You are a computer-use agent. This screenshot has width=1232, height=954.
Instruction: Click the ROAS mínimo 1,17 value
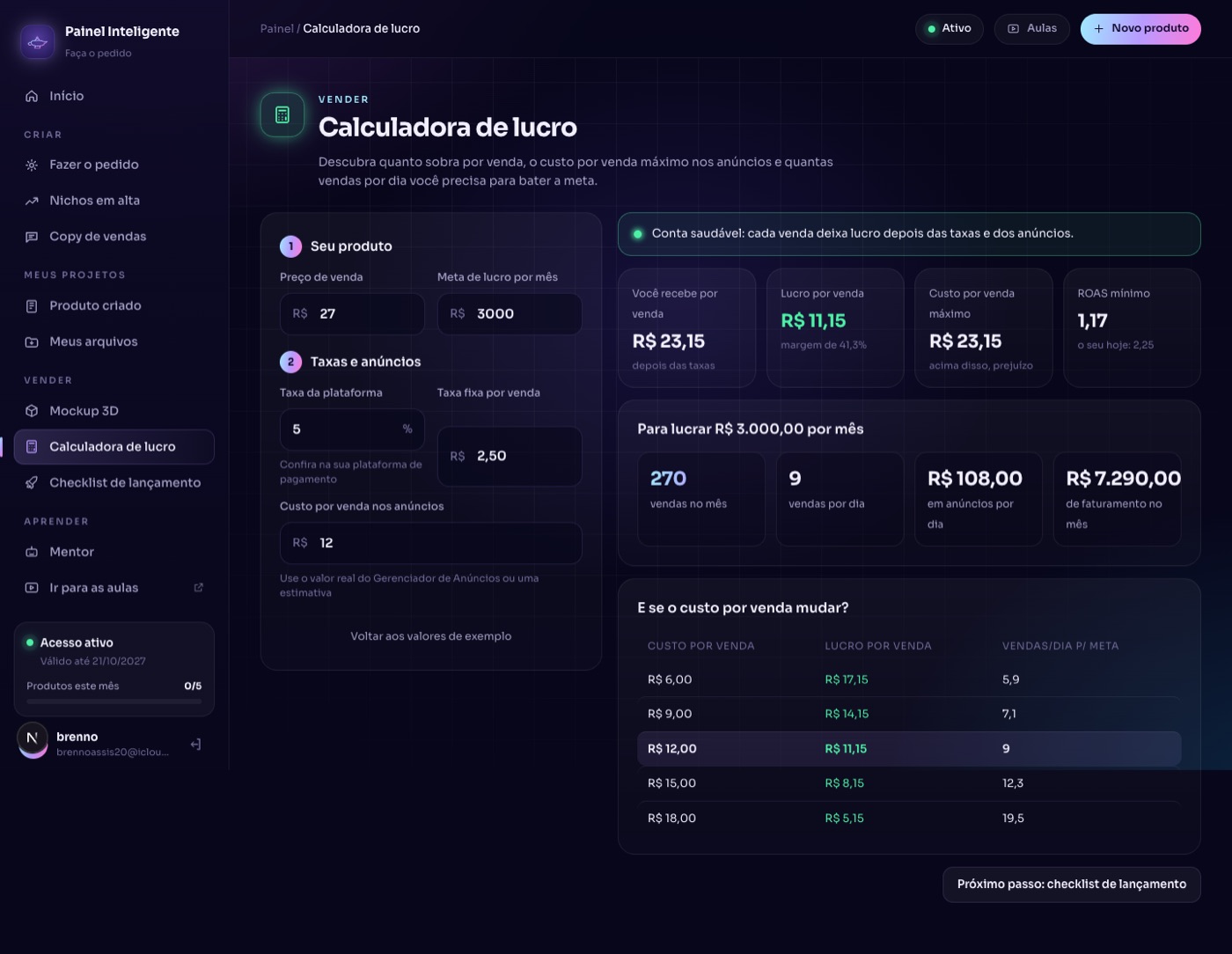1092,321
